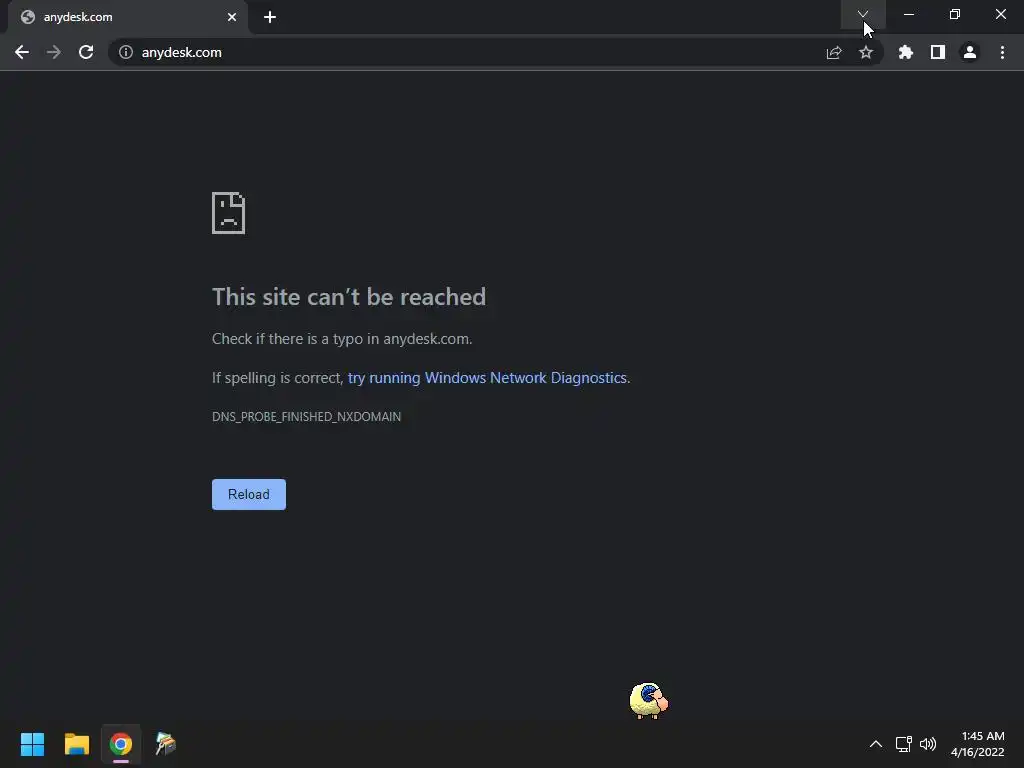Click the sheep desktop pet
Viewport: 1024px width, 768px height.
click(x=648, y=701)
